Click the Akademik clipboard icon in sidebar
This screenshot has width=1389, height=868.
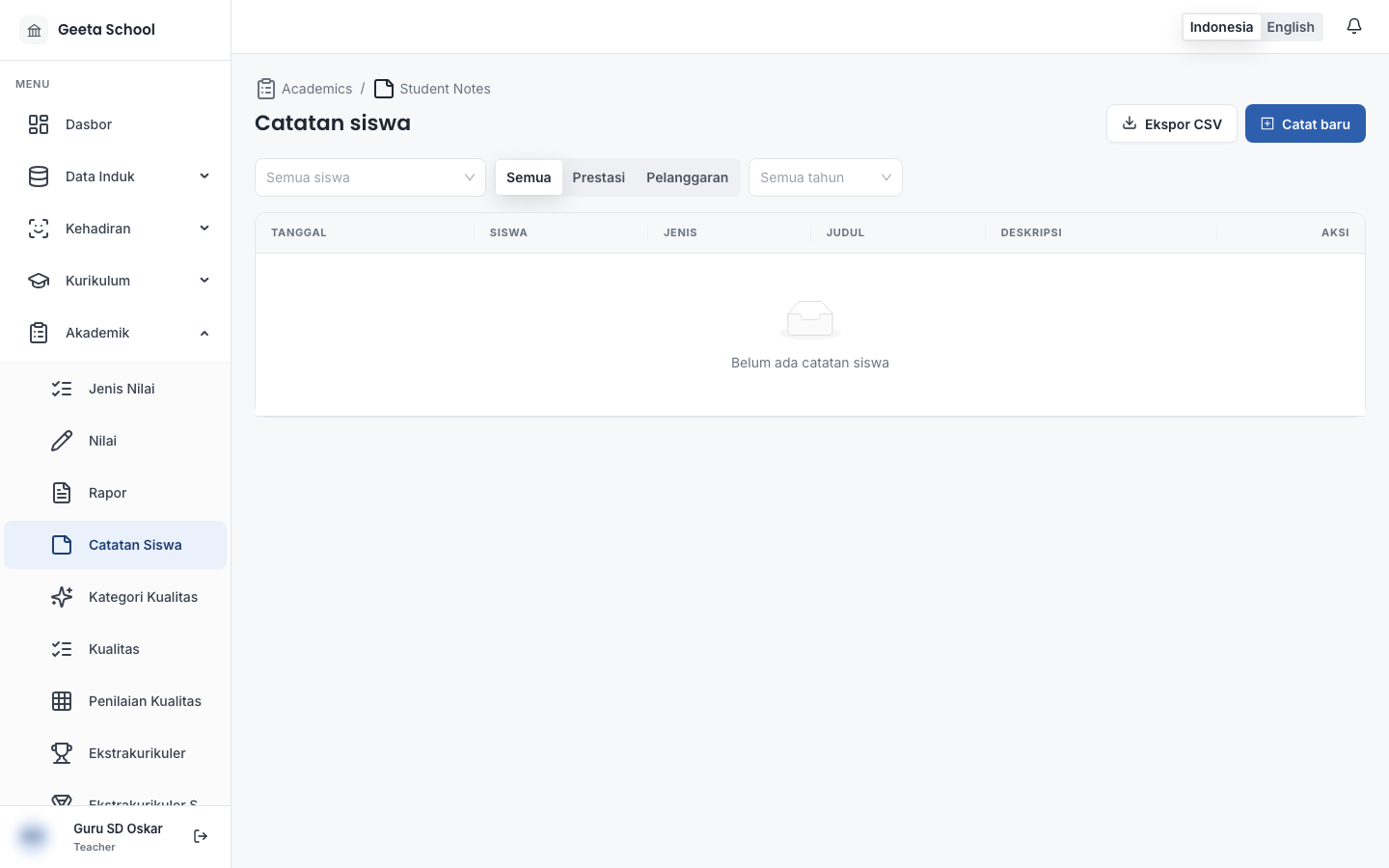(x=39, y=333)
